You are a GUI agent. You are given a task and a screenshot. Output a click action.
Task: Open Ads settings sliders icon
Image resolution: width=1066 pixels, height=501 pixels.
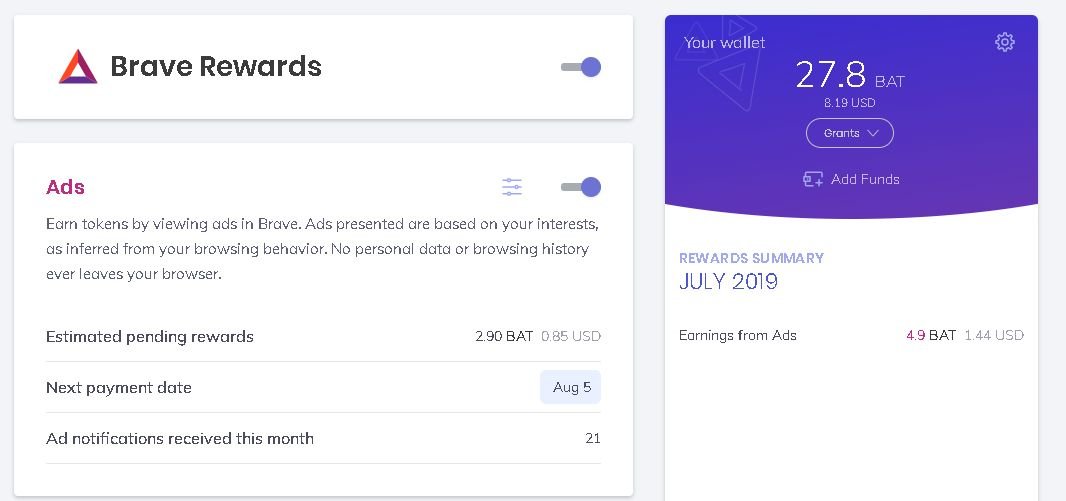tap(512, 187)
